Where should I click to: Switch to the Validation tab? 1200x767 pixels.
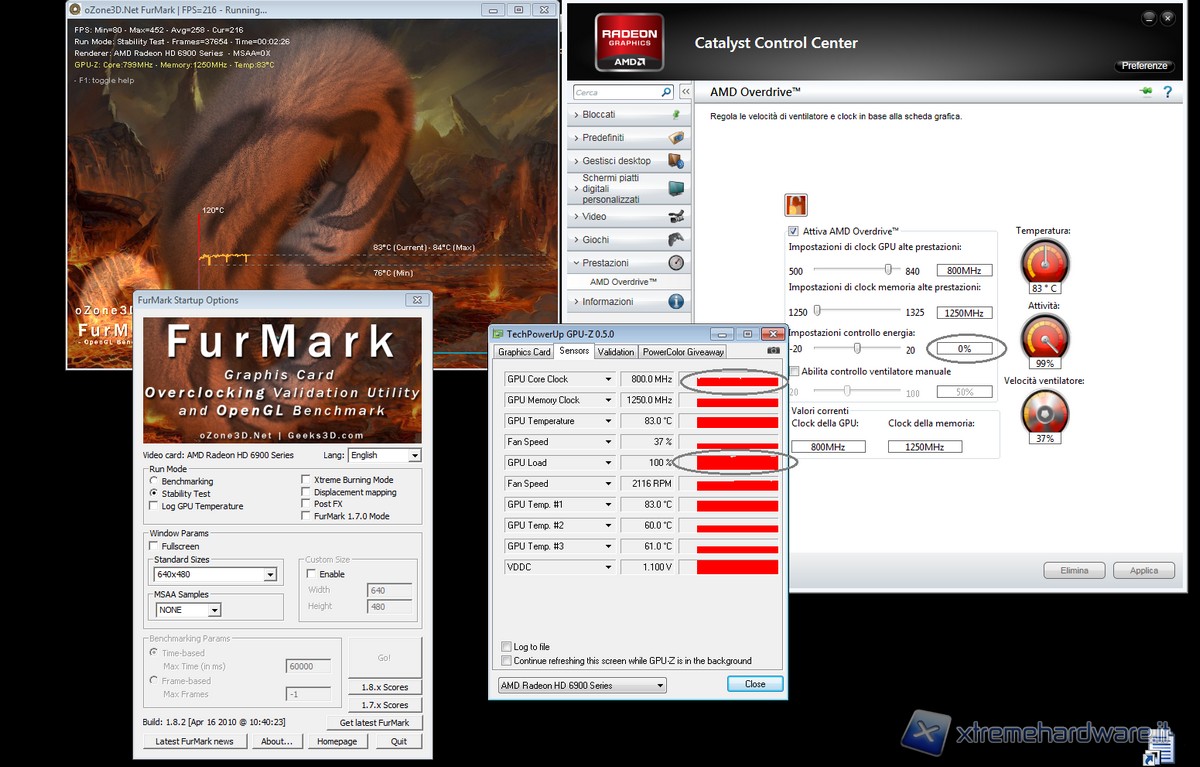(x=616, y=352)
